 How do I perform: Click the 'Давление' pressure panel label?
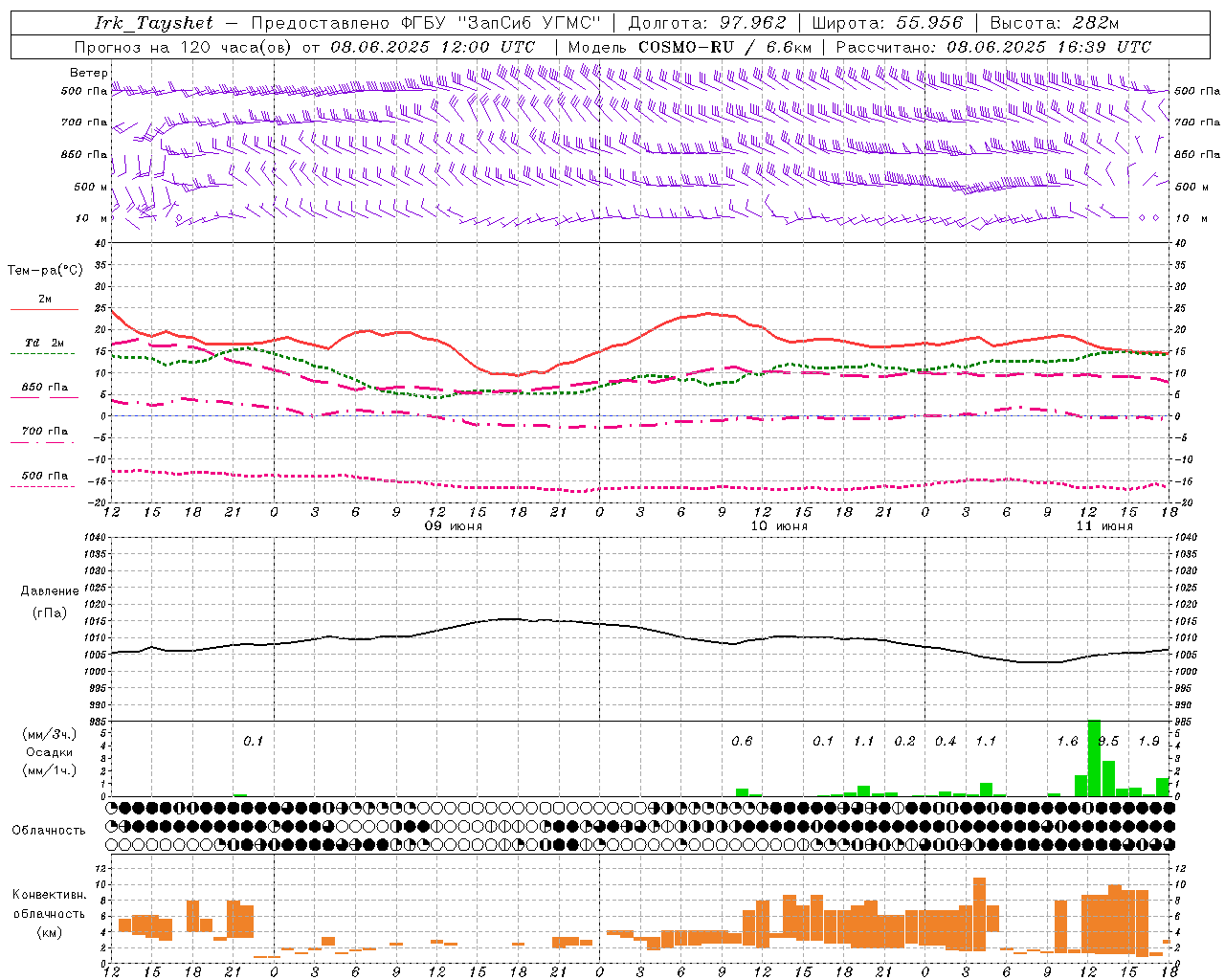[x=49, y=591]
